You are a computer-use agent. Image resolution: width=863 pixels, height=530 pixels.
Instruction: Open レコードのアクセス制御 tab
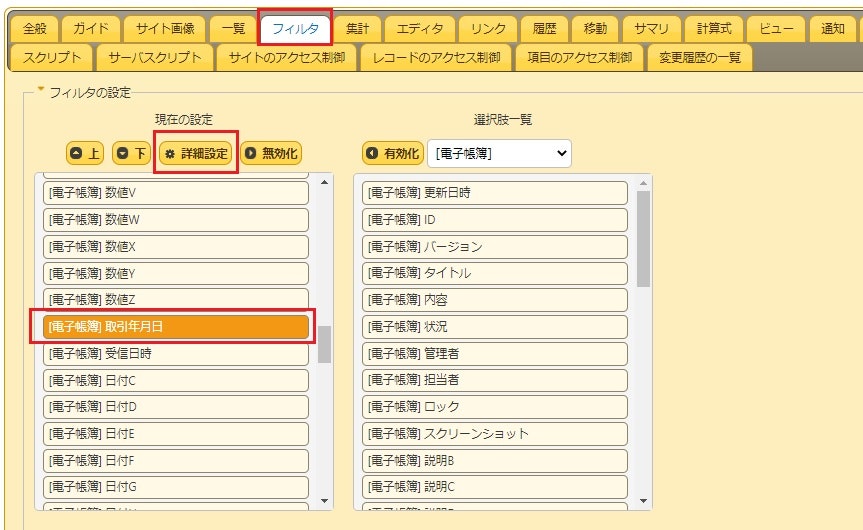[436, 58]
